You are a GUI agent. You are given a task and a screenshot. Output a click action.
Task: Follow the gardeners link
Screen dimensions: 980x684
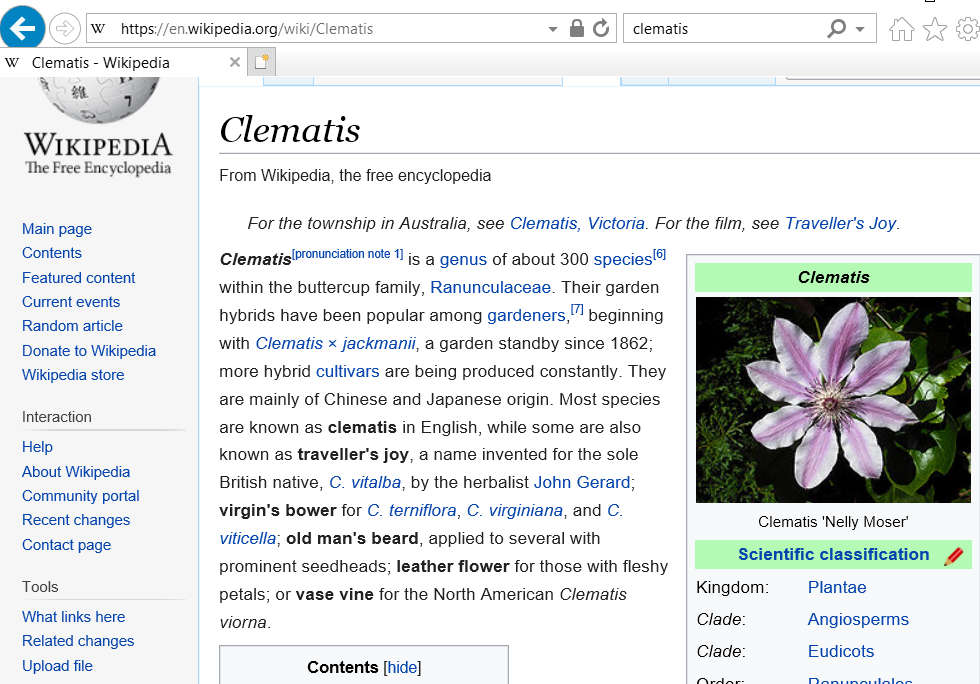pos(526,316)
